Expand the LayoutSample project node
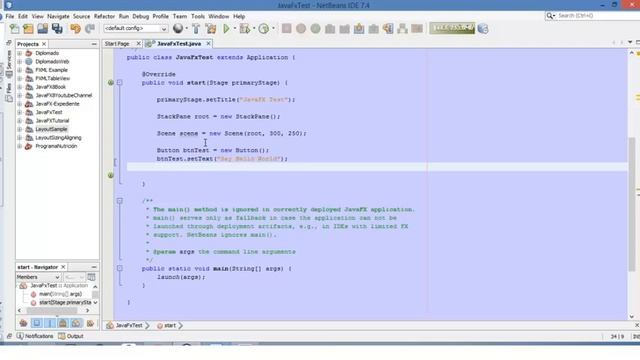Viewport: 640px width, 360px height. (20, 129)
